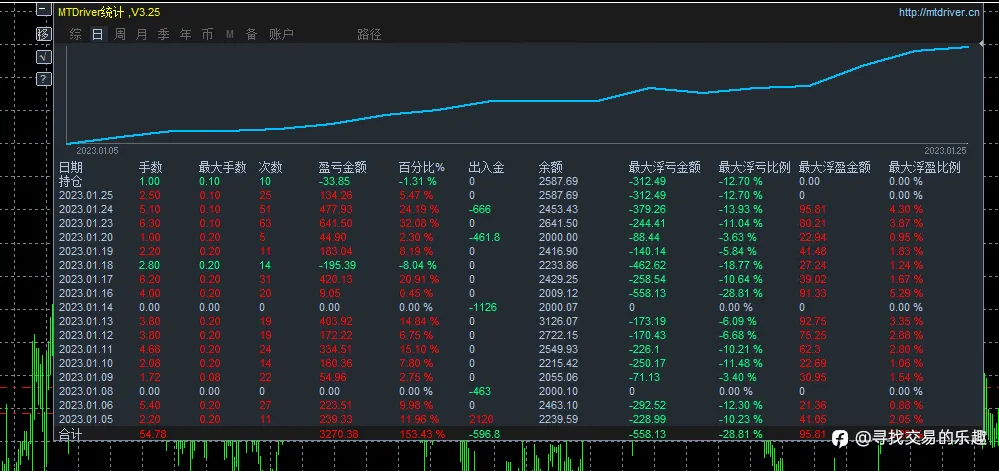The height and width of the screenshot is (471, 999).
Task: Click the 最大浮盈比例 column header
Action: (924, 168)
